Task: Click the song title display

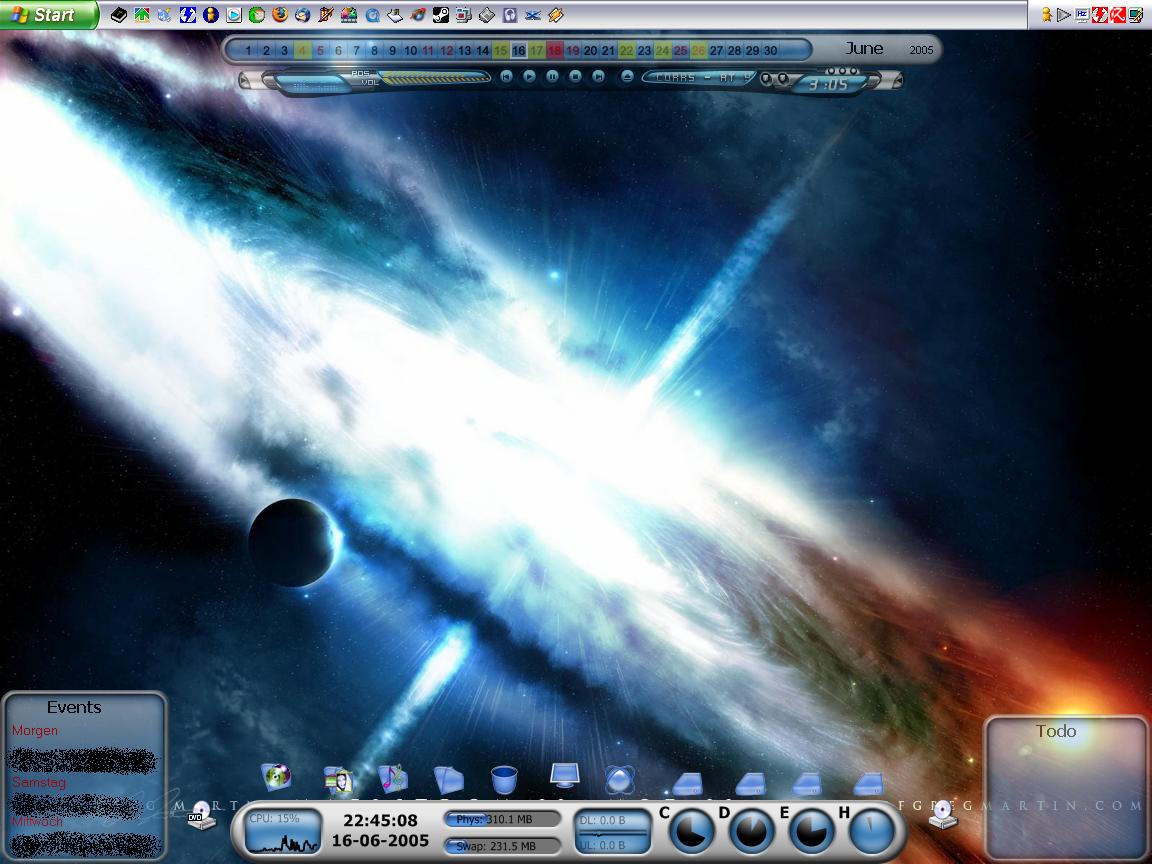Action: pos(699,77)
